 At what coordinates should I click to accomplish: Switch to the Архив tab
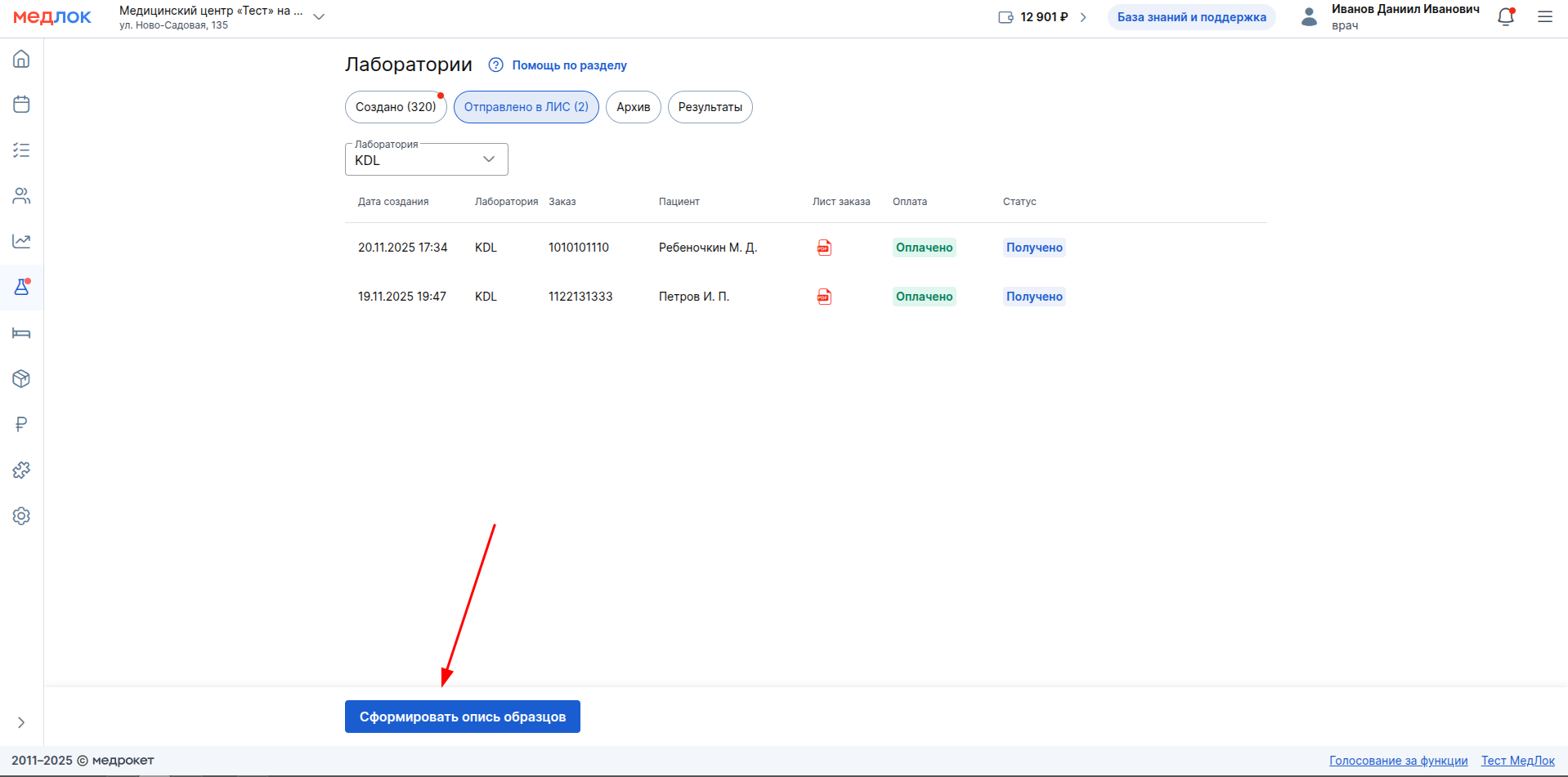point(633,107)
